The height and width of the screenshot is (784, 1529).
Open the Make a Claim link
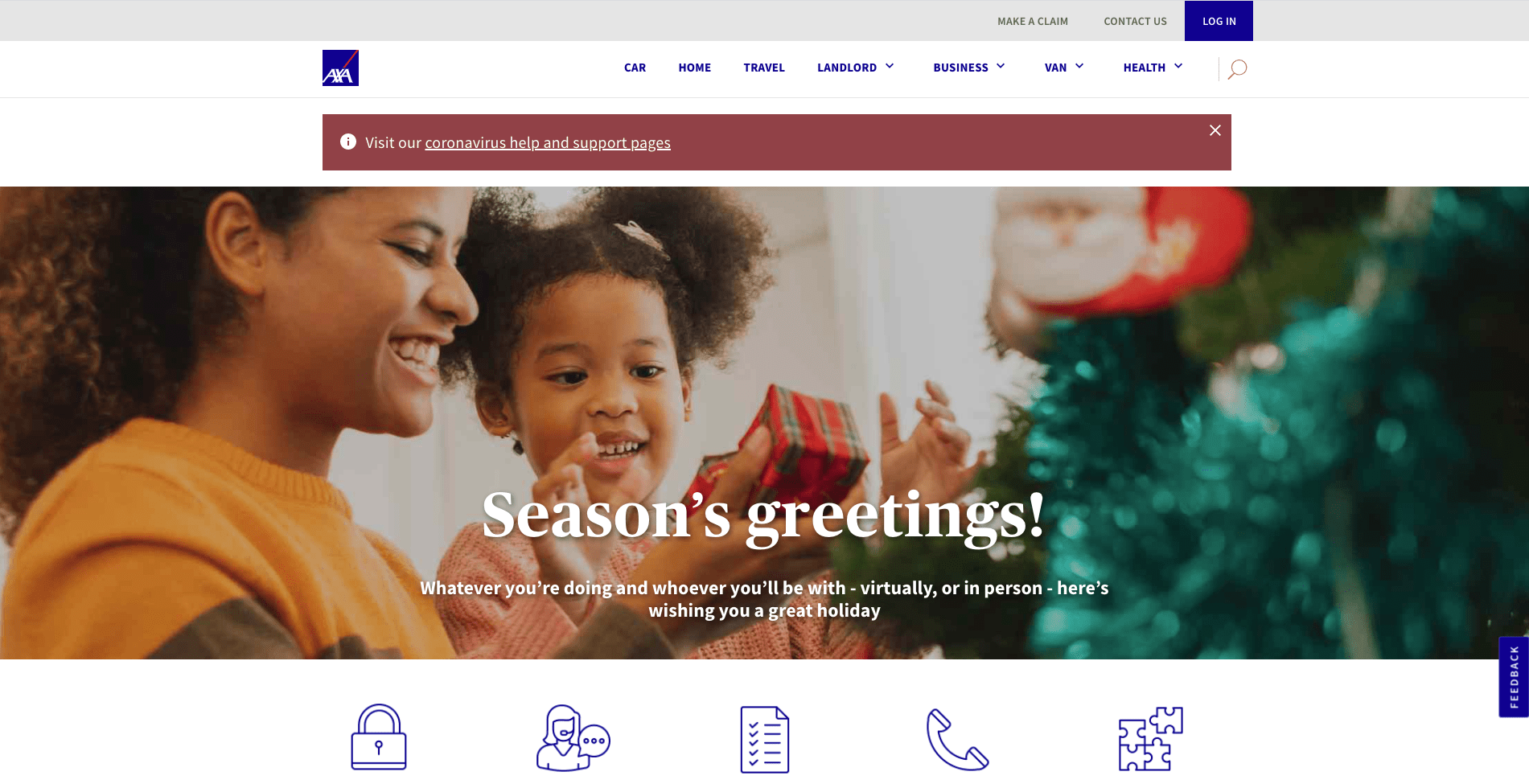(x=1033, y=22)
